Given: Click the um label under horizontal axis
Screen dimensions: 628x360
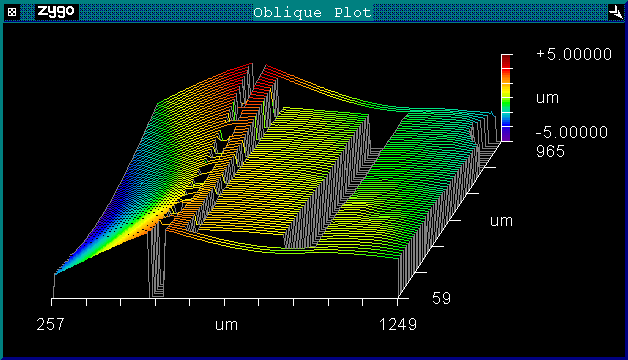Looking at the screenshot, I should click(x=226, y=324).
